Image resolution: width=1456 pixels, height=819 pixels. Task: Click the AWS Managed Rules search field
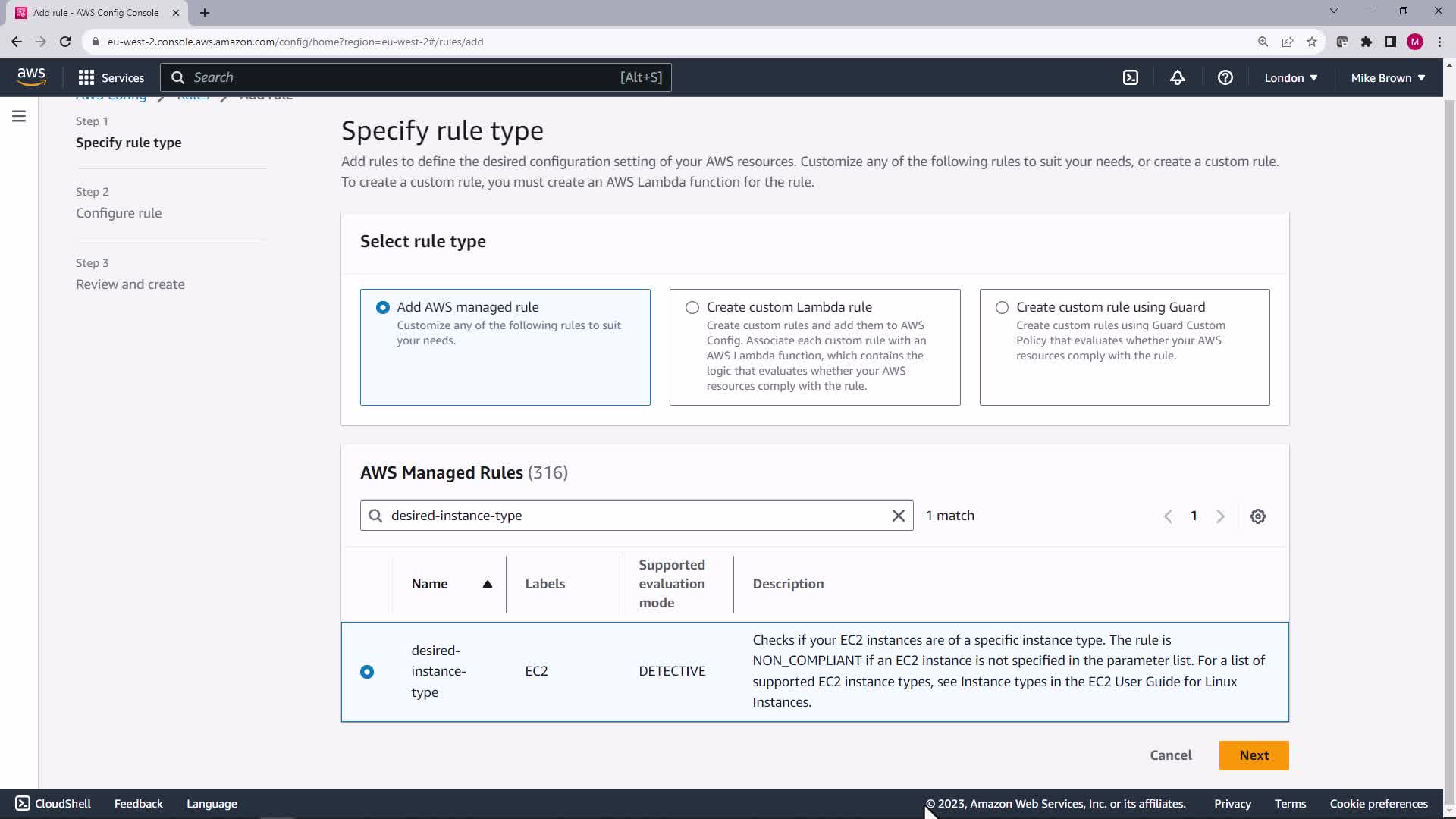point(637,516)
